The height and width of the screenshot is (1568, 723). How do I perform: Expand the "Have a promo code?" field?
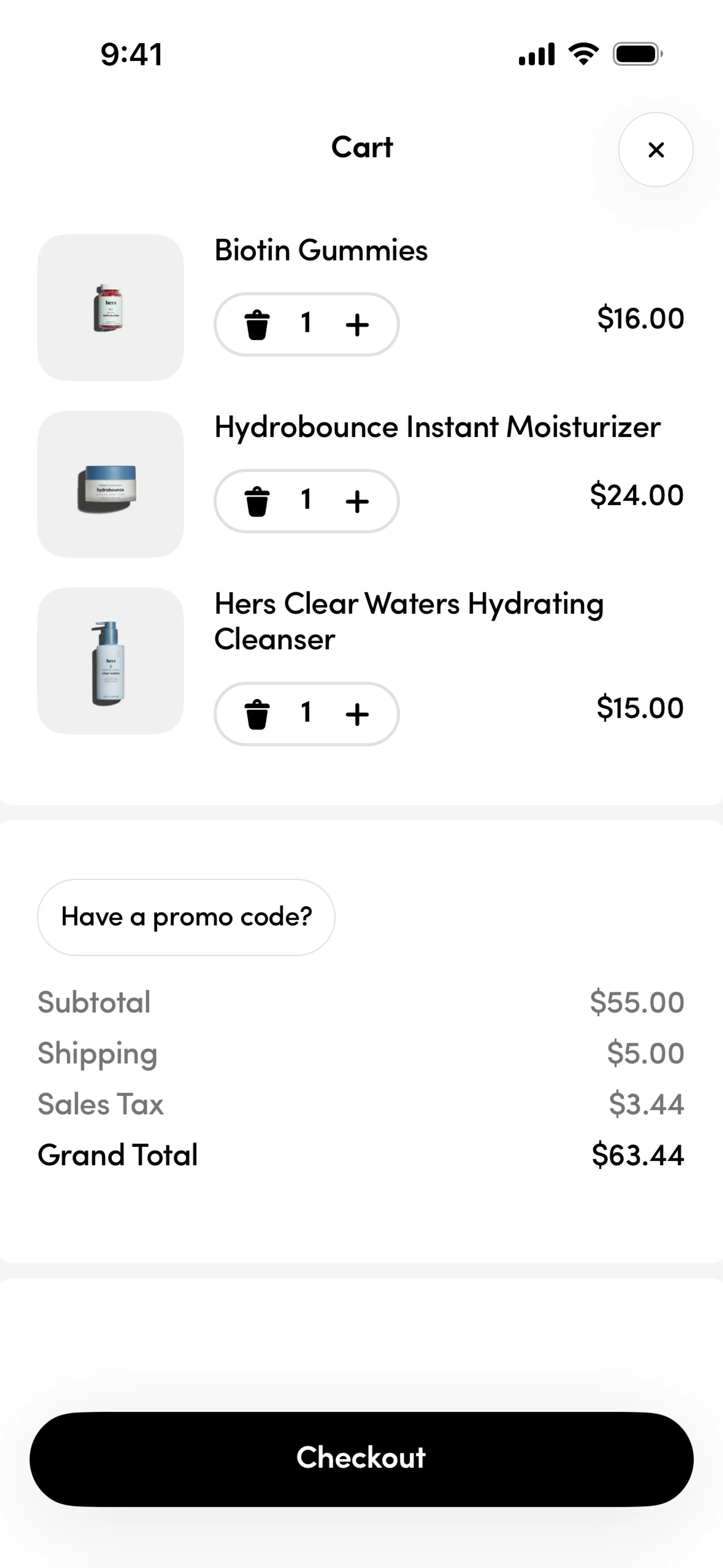(186, 917)
